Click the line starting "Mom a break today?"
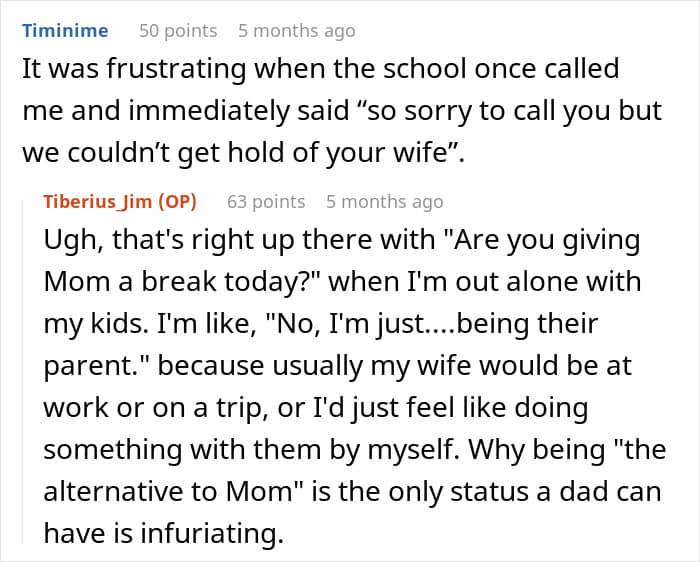 coord(342,282)
